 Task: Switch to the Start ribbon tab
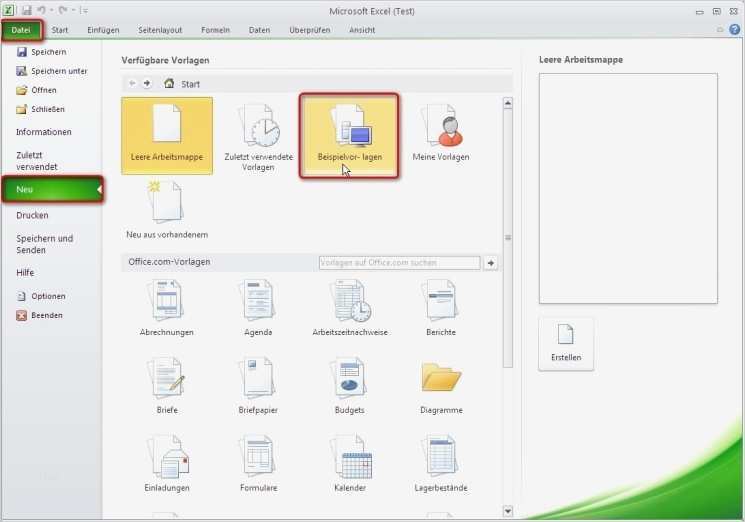(x=60, y=30)
